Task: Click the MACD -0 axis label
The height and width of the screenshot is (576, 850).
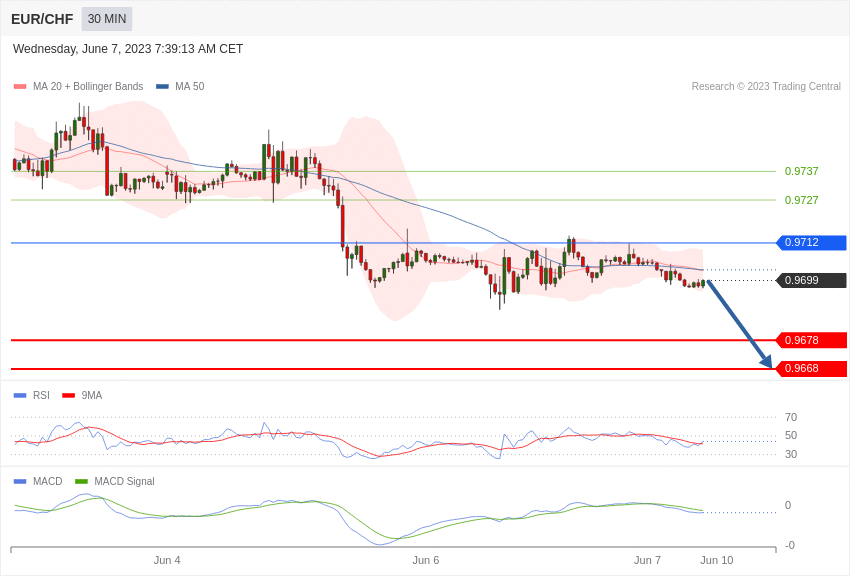Action: tap(790, 545)
